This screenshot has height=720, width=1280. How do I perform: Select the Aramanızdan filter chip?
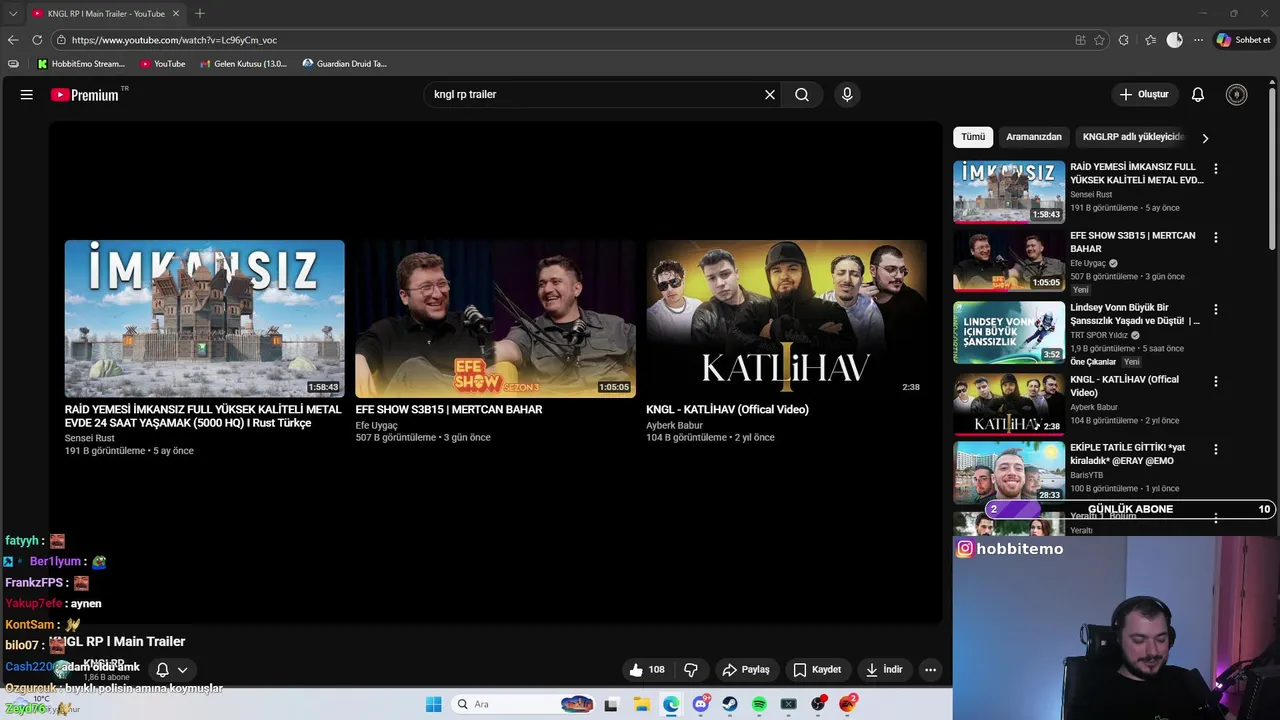coord(1034,137)
